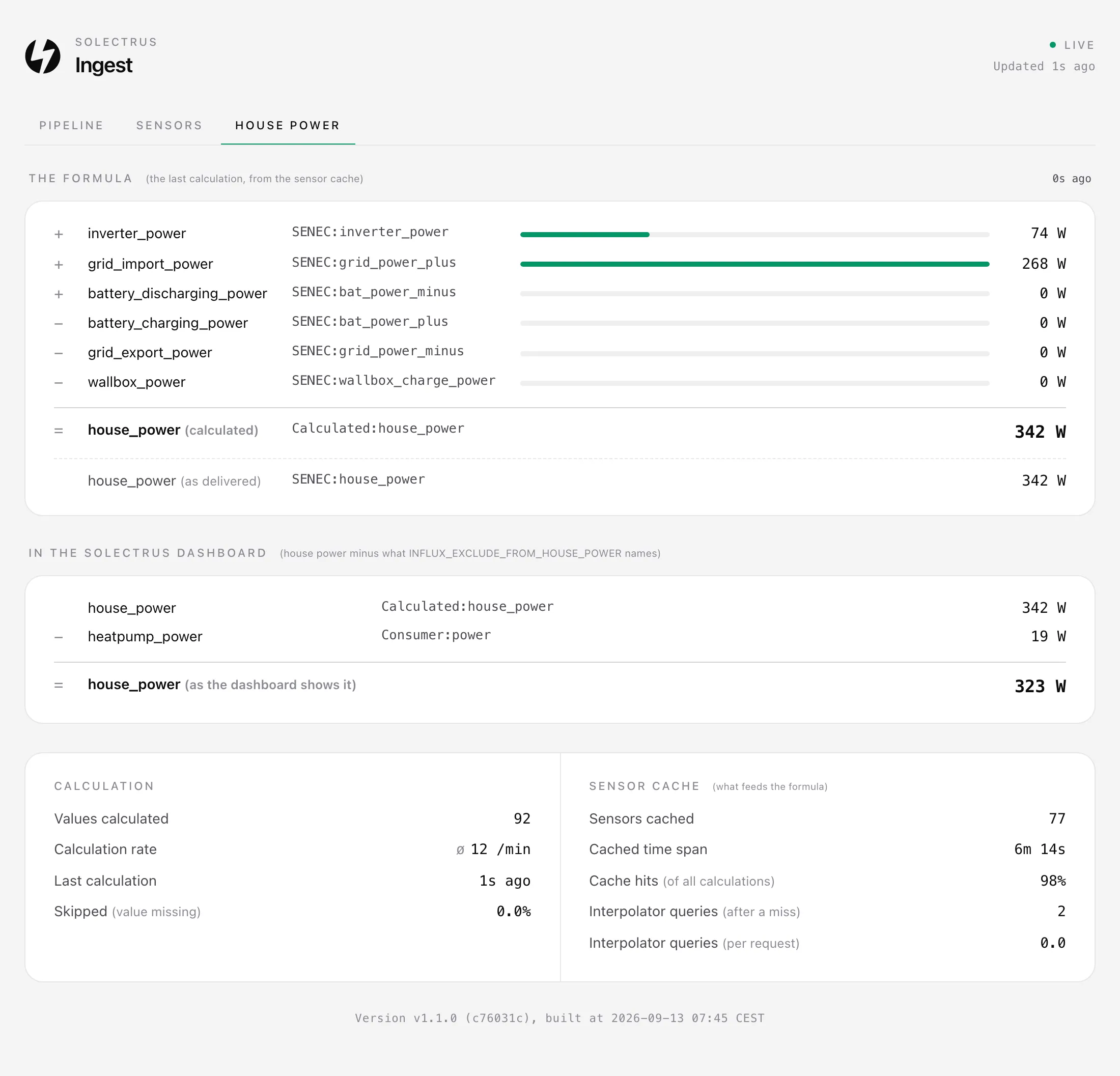The height and width of the screenshot is (1076, 1120).
Task: Click the equals sign before house_power (calculated)
Action: (x=58, y=431)
